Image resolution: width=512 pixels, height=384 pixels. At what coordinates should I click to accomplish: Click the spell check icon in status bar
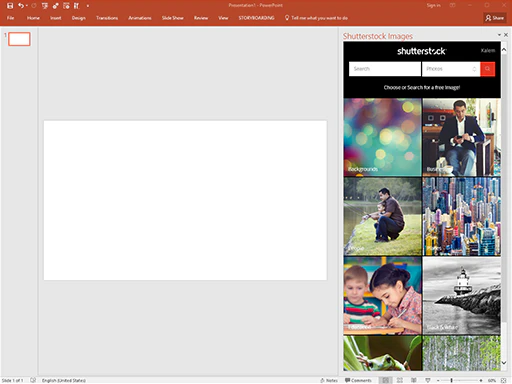(x=33, y=380)
